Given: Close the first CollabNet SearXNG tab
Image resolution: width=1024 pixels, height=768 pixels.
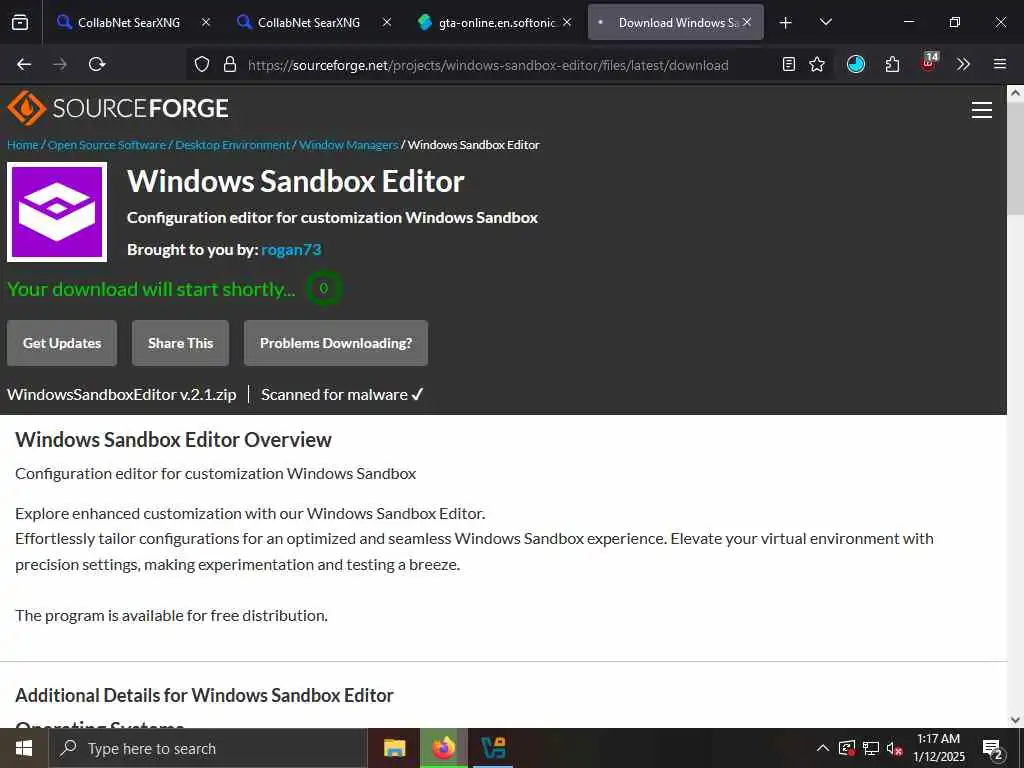Looking at the screenshot, I should [x=206, y=22].
